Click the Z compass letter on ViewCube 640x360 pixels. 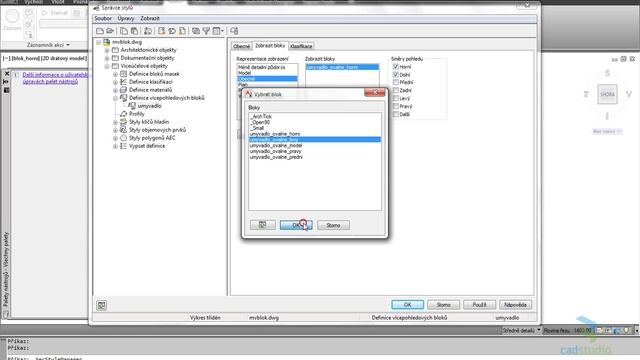coord(586,94)
